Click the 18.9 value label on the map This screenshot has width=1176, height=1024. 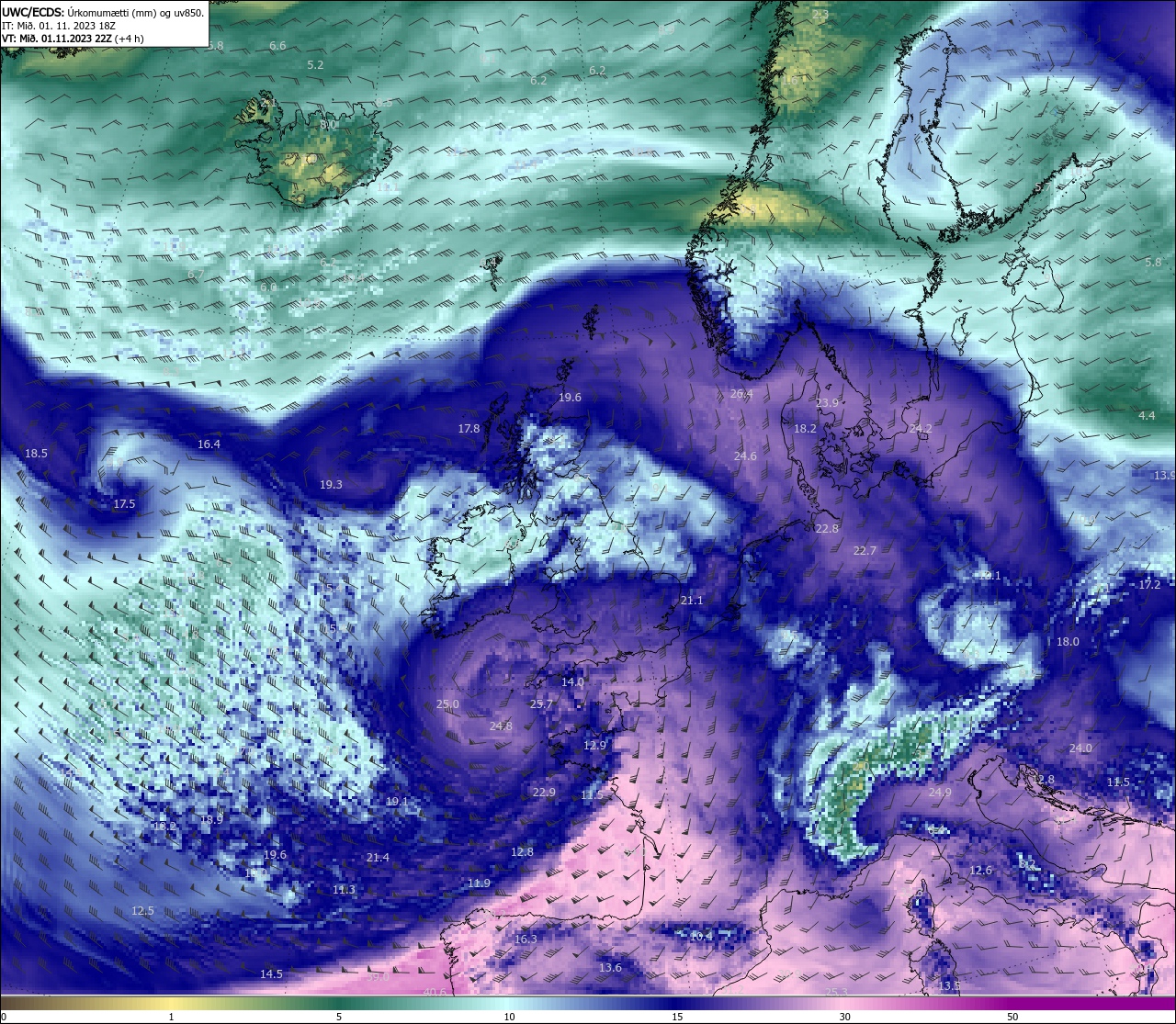[211, 820]
